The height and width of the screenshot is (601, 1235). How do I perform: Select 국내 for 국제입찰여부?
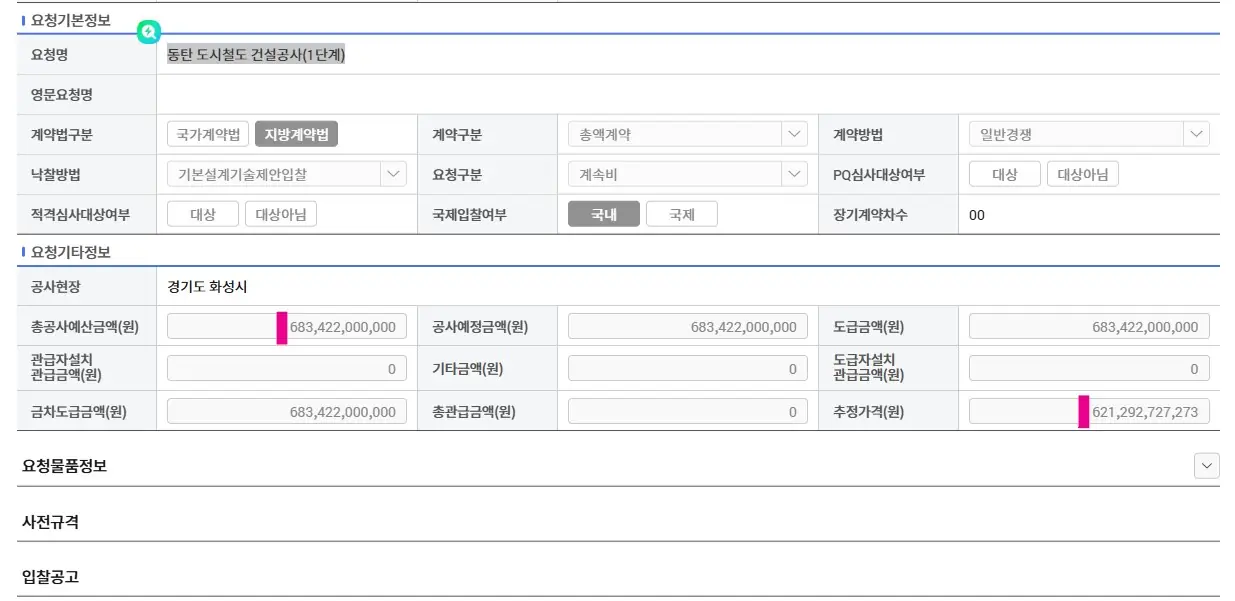(603, 214)
